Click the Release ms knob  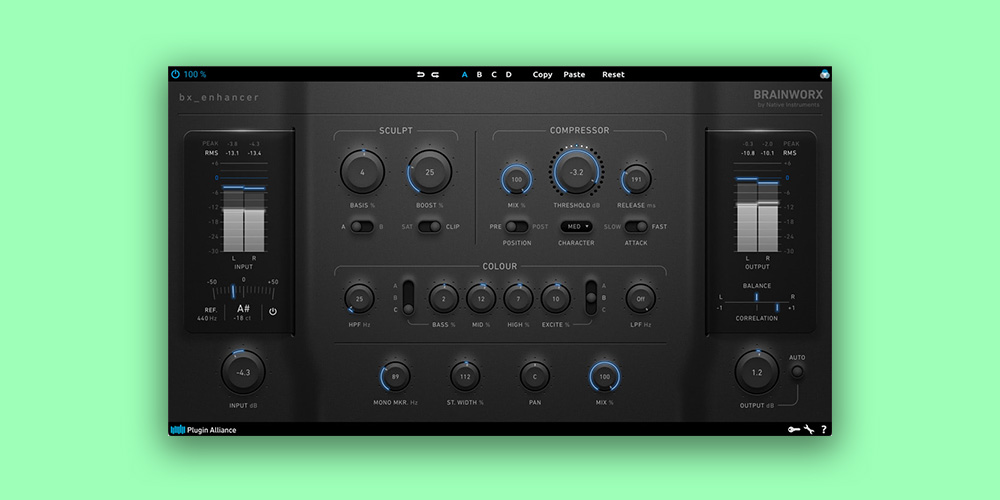pyautogui.click(x=636, y=179)
